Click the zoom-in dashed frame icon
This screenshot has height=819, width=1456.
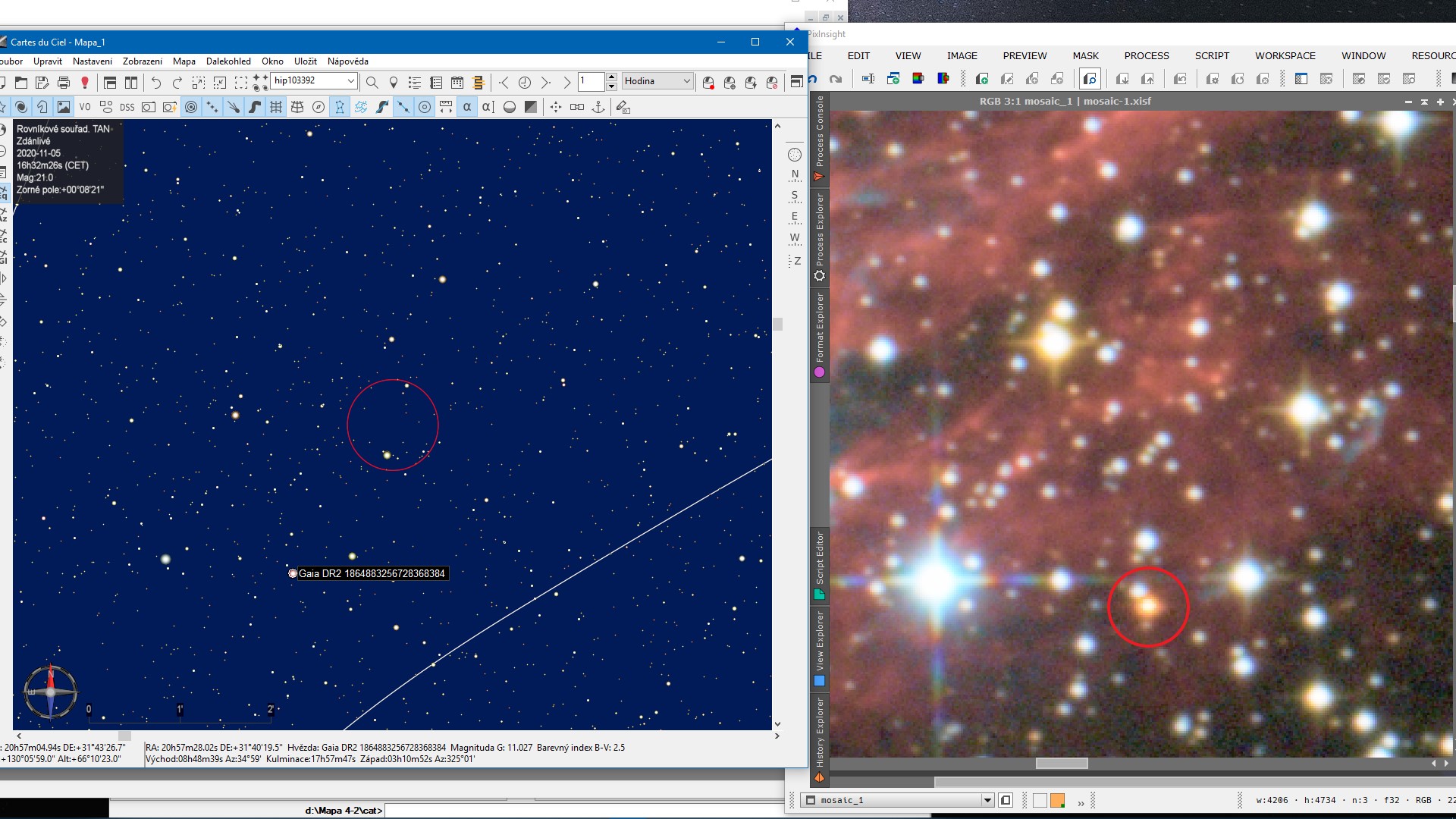[199, 83]
